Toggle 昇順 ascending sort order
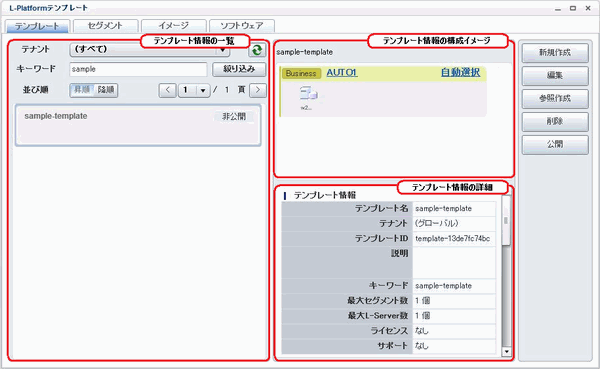The height and width of the screenshot is (369, 600). (x=82, y=90)
